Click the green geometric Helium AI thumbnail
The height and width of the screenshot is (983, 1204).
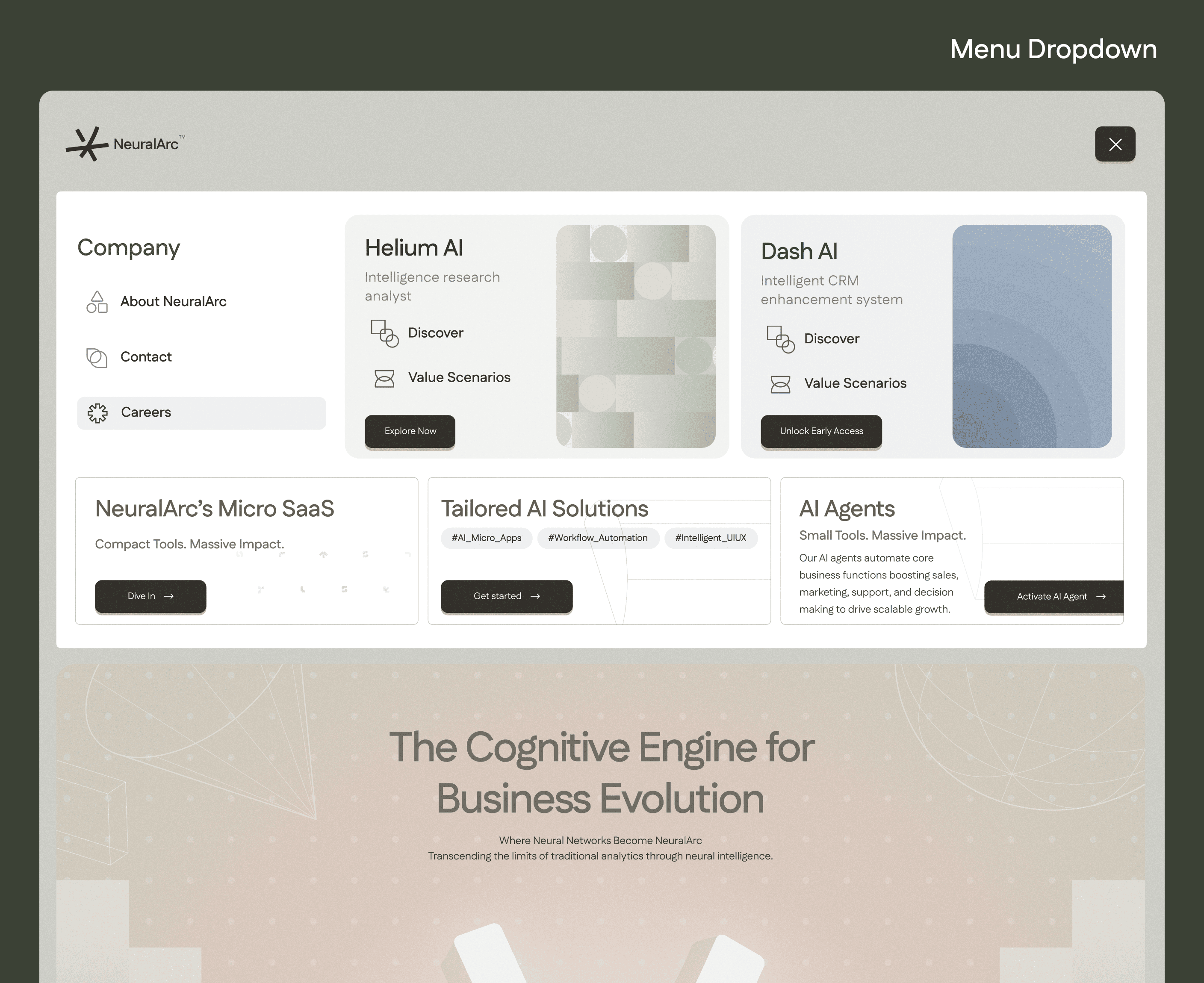tap(635, 336)
